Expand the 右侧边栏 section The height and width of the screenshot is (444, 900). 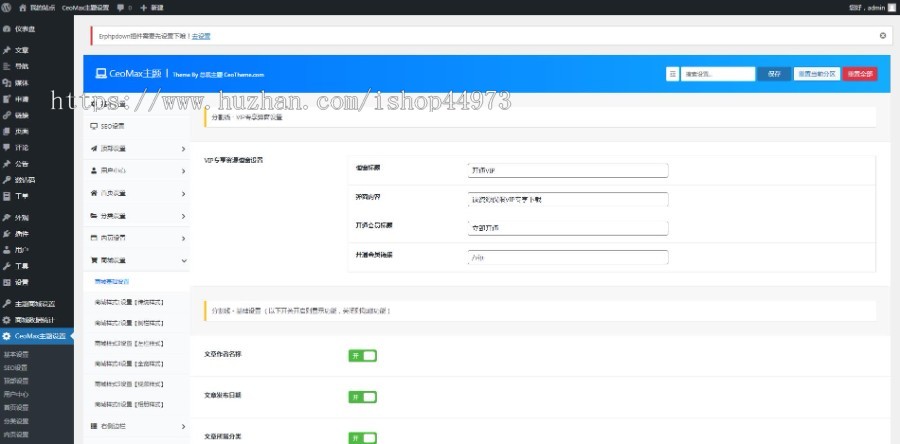(x=137, y=426)
